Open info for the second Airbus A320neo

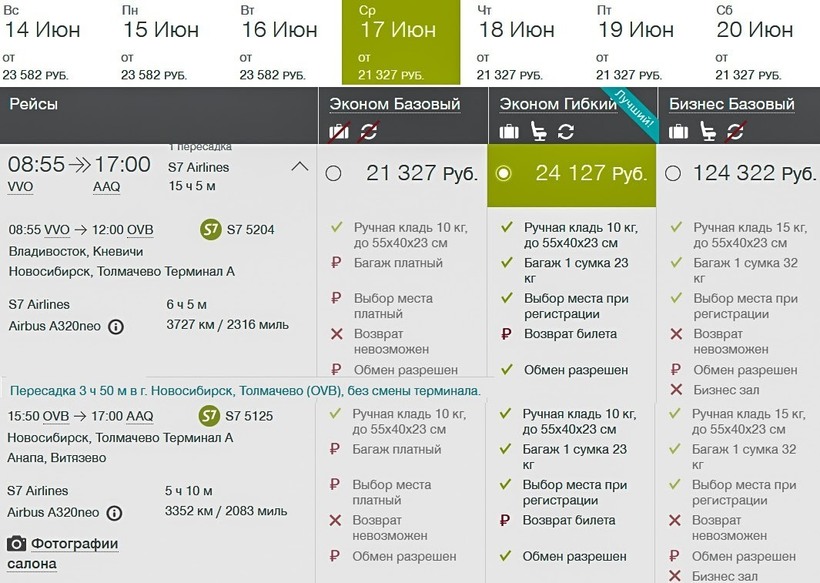point(116,513)
